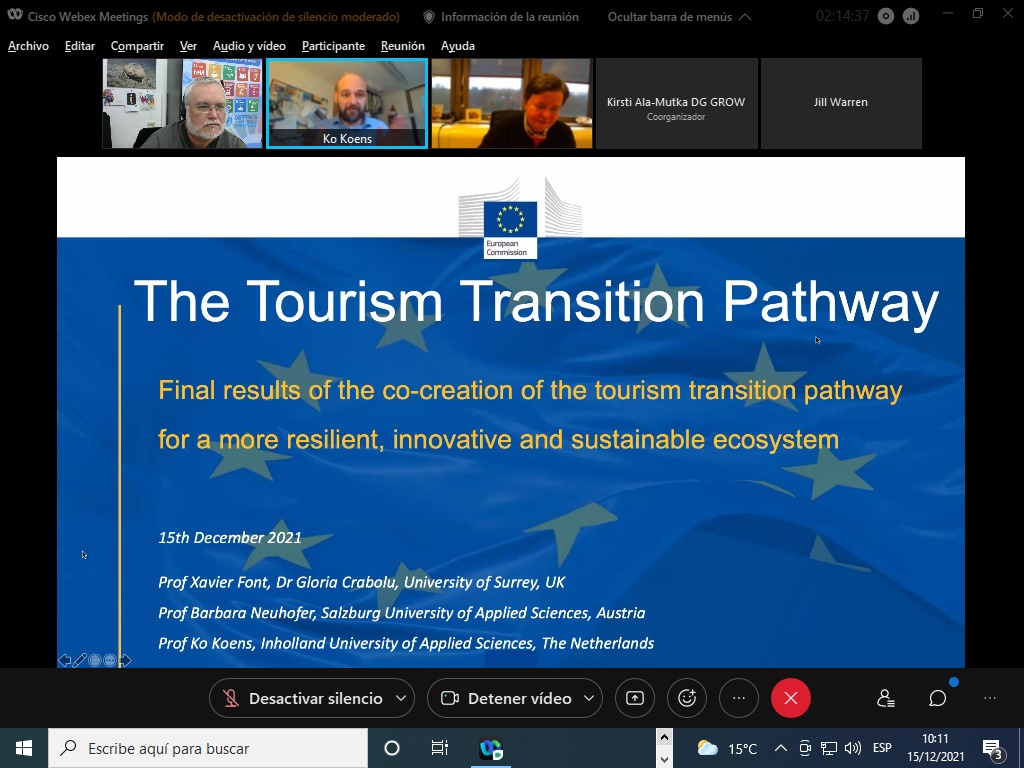Image resolution: width=1024 pixels, height=768 pixels.
Task: Click the red leave meeting button
Action: click(790, 698)
